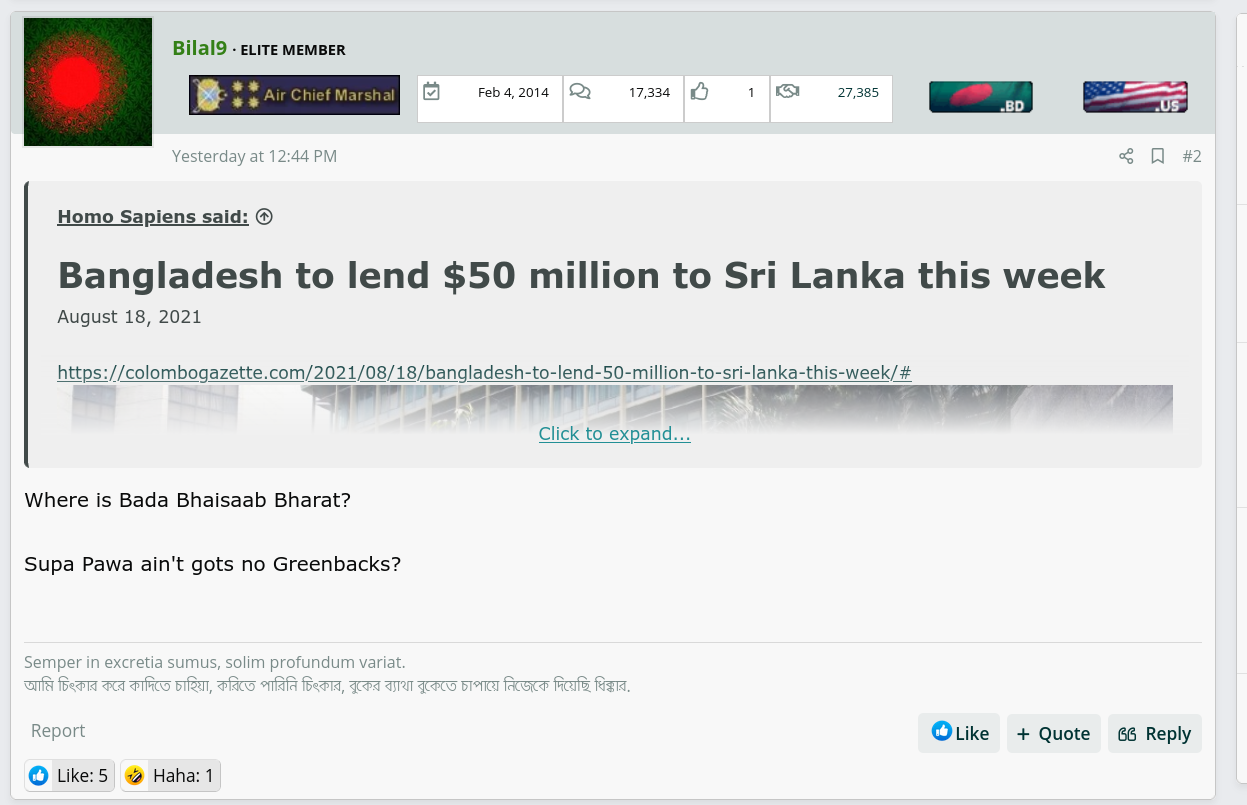Bookmark this post with the bookmark icon
Screen dimensions: 1247x805
pyautogui.click(x=1158, y=156)
